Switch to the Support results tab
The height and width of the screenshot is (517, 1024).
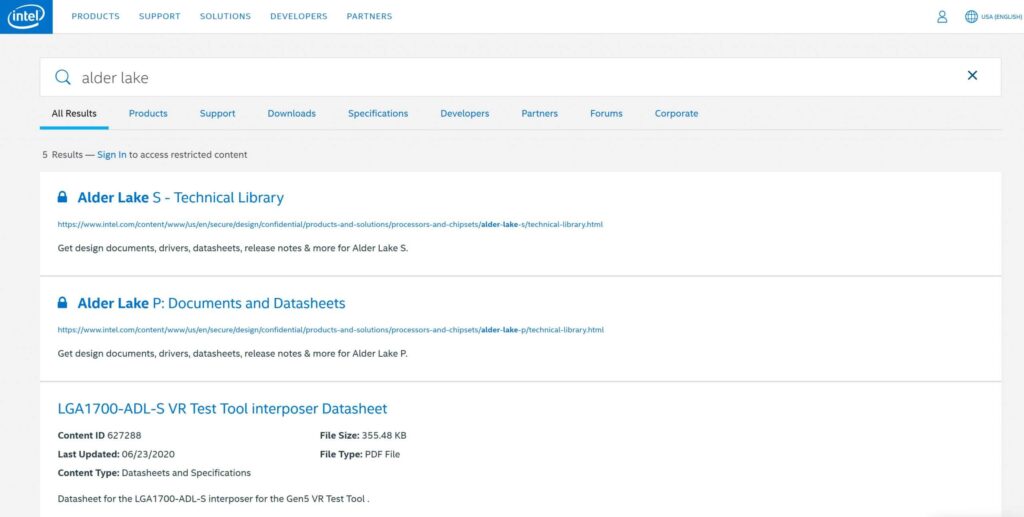217,114
